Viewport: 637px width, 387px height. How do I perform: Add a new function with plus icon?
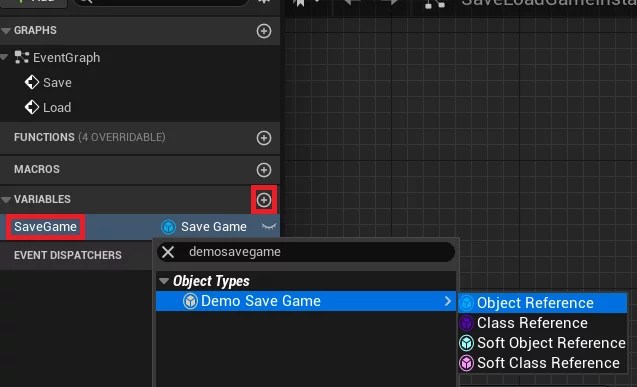point(264,138)
